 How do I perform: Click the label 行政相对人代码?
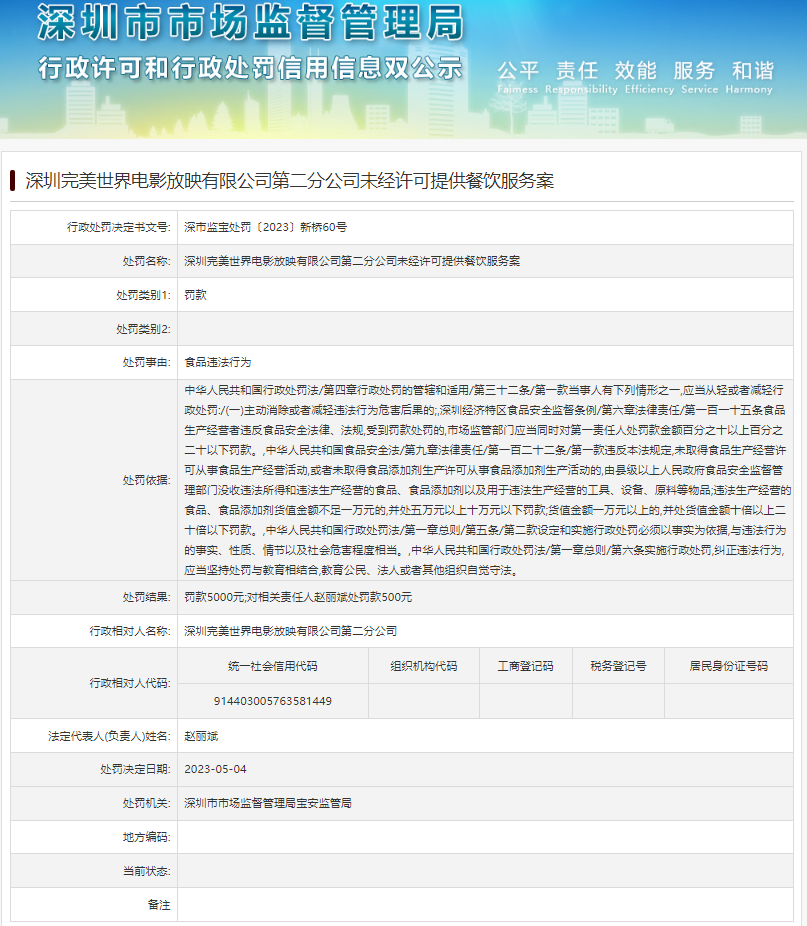click(x=129, y=683)
